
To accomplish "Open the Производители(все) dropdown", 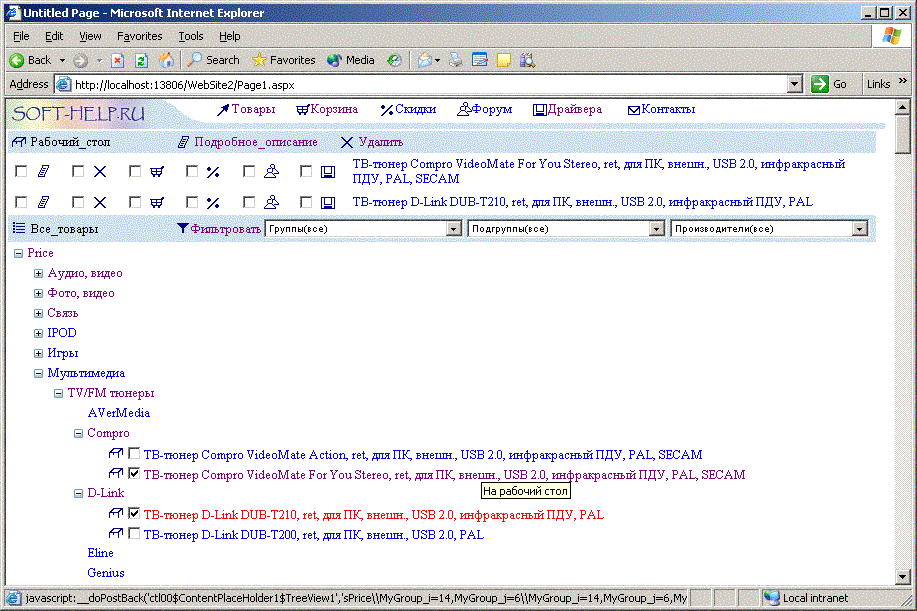I will coord(769,229).
